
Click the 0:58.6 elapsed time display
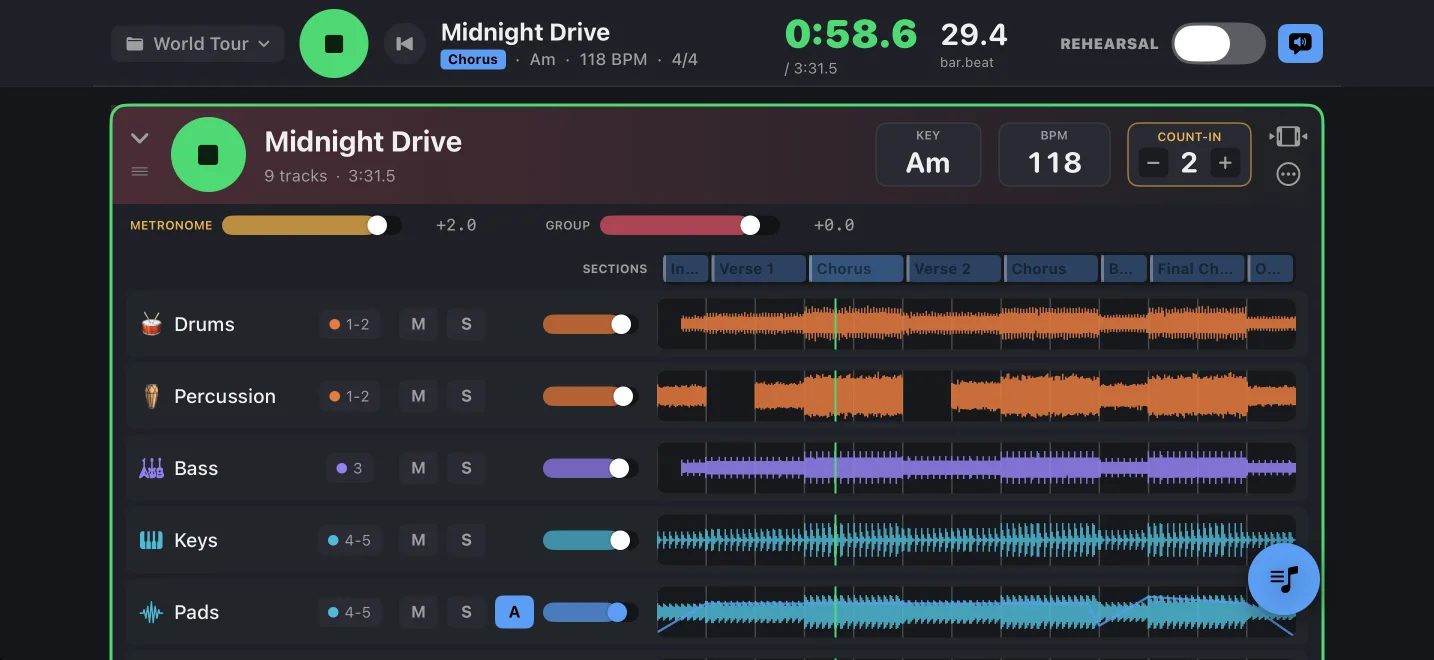click(x=851, y=35)
